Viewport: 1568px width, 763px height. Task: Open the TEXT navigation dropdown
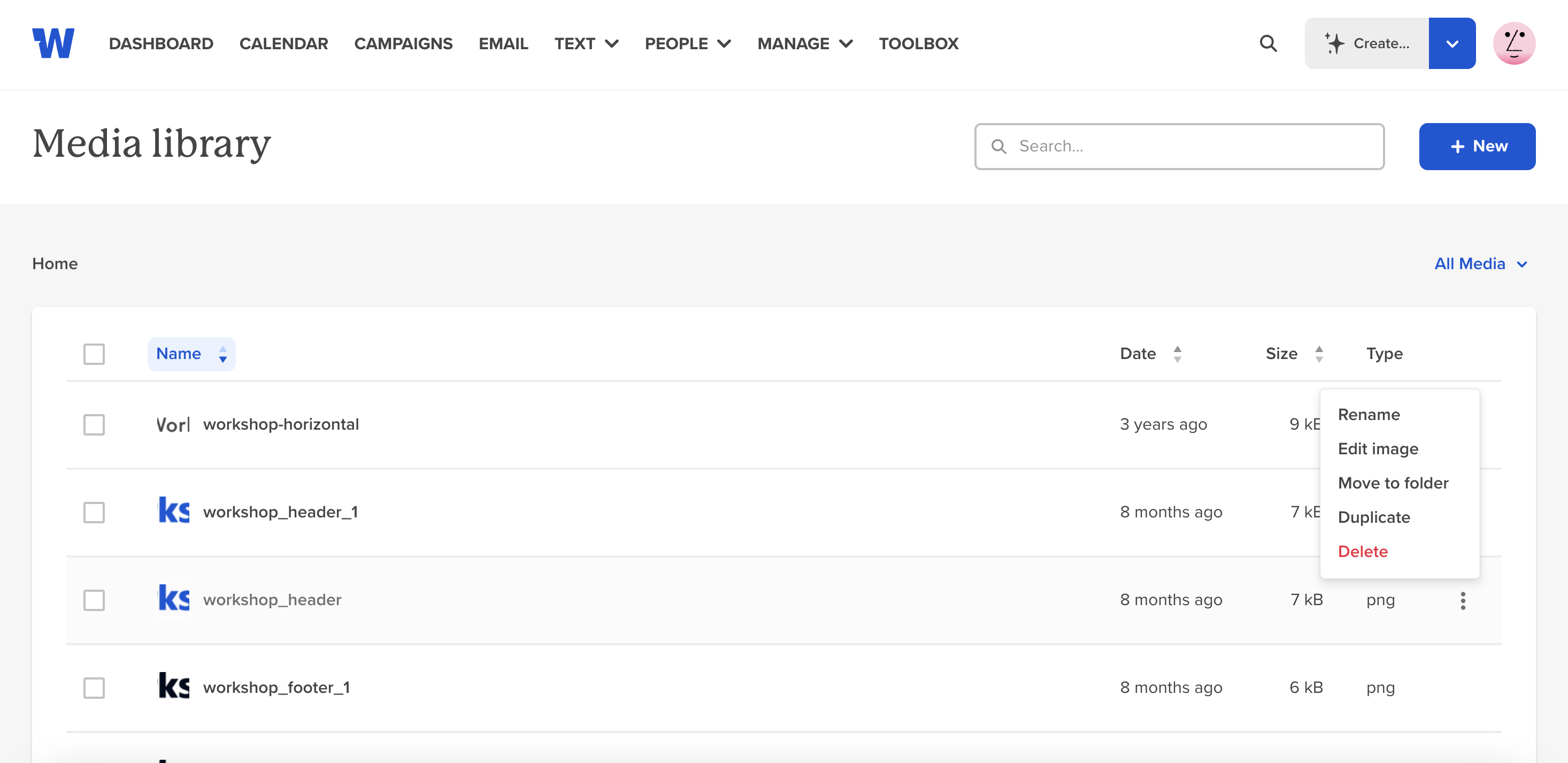click(x=586, y=43)
